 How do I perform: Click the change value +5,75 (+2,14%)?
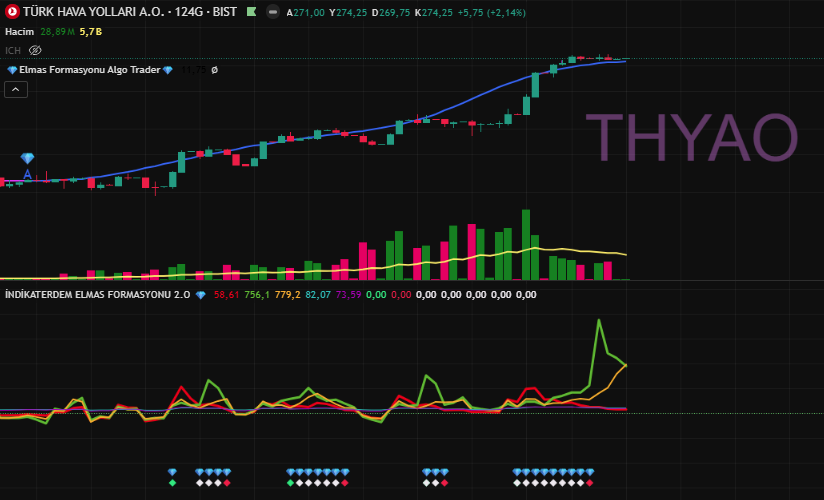pos(491,13)
